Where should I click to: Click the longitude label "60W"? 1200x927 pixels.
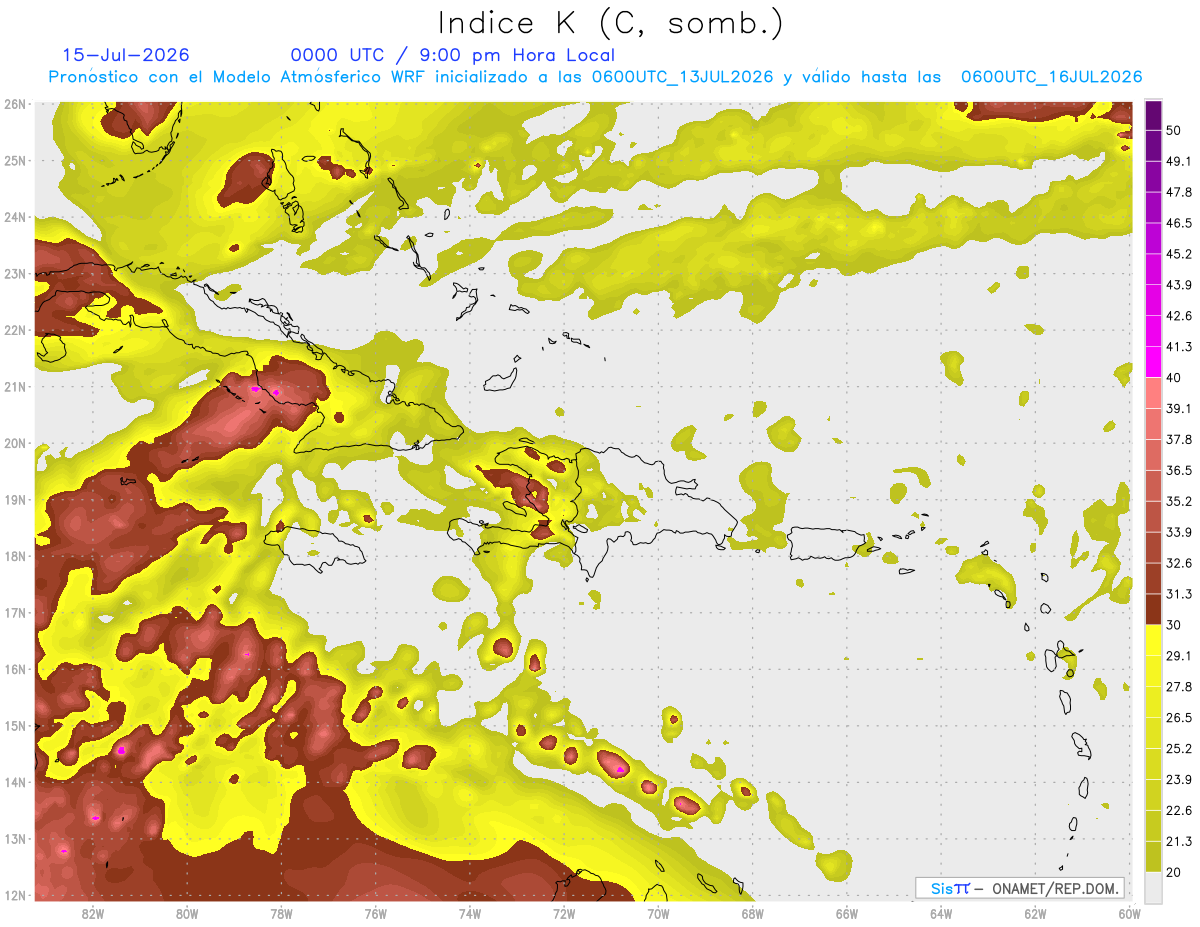click(1129, 913)
